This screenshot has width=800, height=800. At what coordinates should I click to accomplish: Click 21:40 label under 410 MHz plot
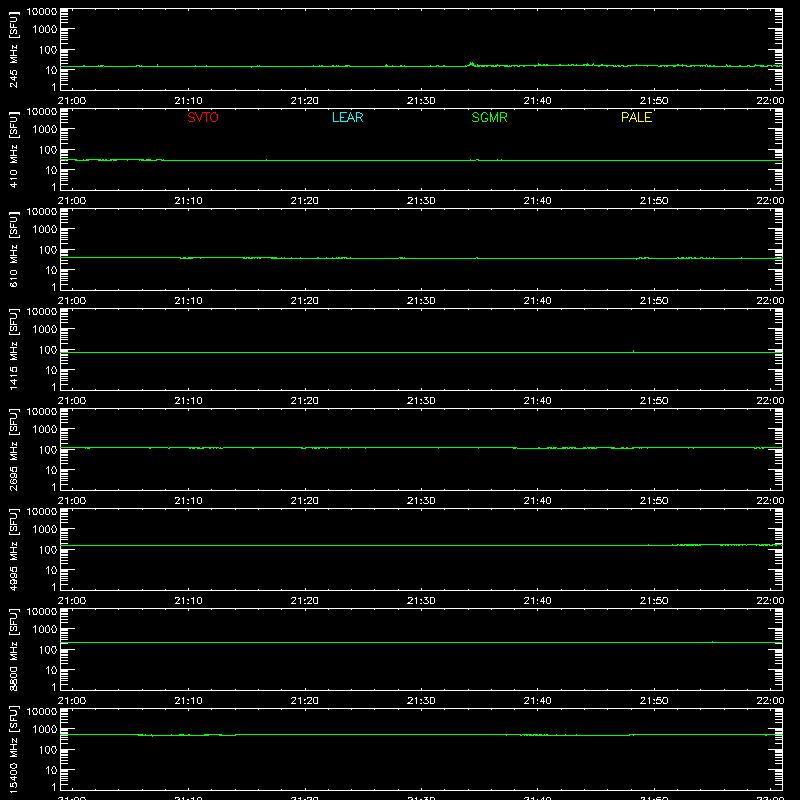(x=537, y=201)
